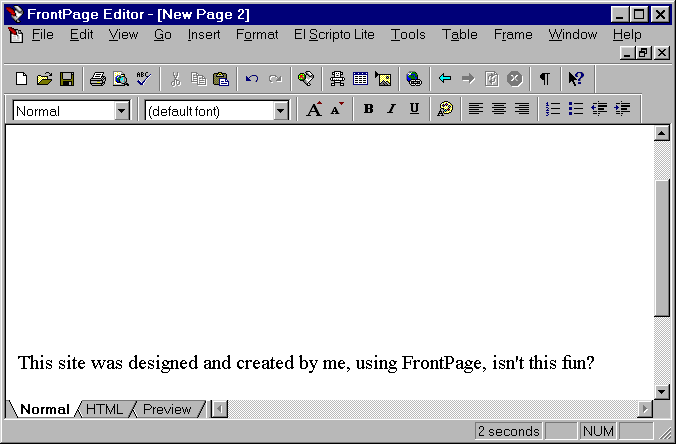Cut selection with scissors icon
This screenshot has width=676, height=444.
(175, 79)
